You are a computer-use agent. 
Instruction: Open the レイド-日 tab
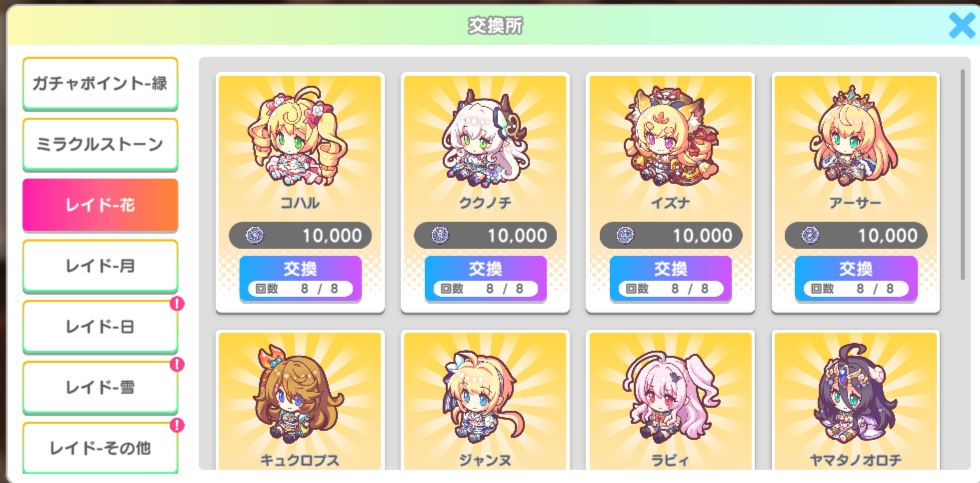click(x=100, y=327)
